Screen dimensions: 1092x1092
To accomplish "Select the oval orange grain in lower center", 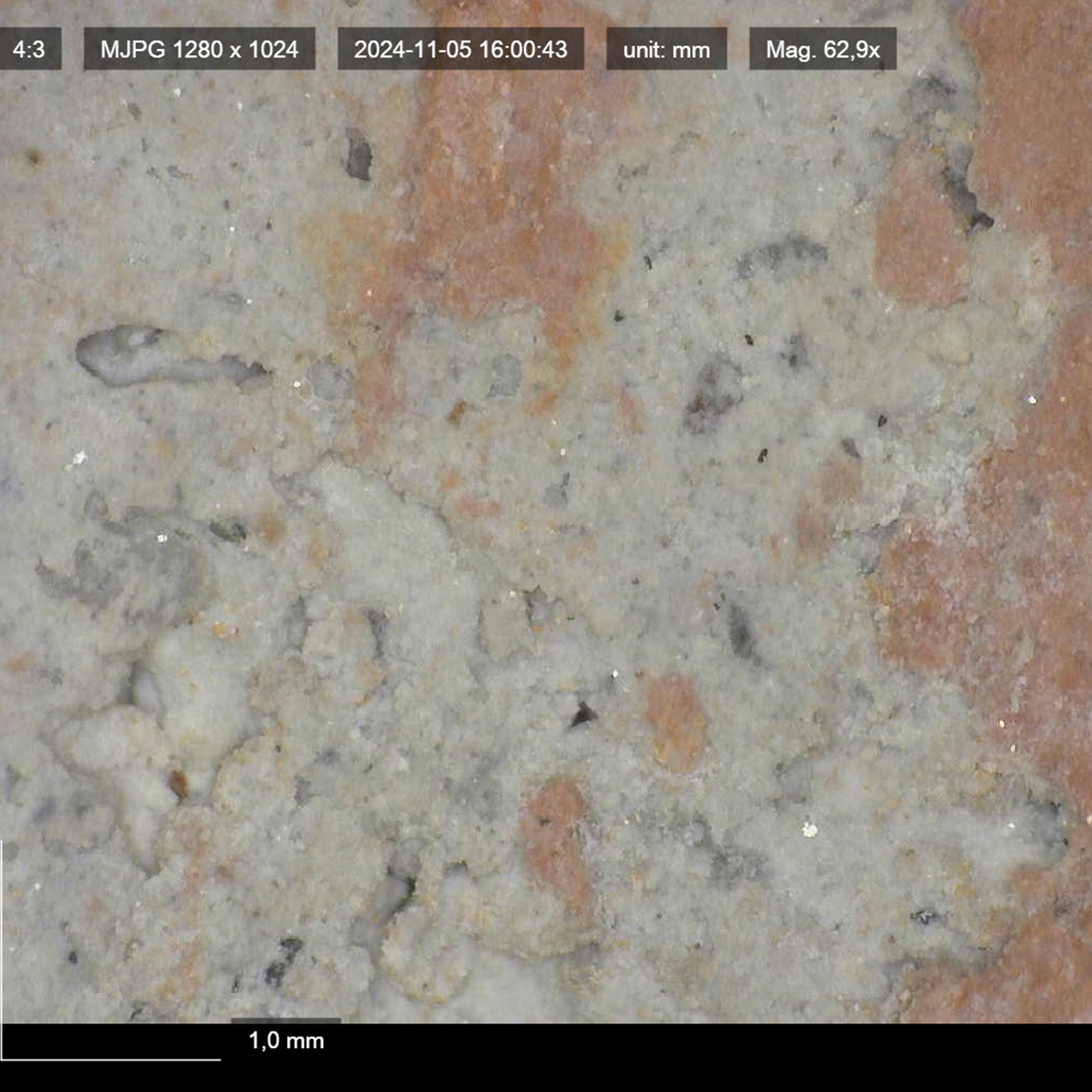I will pos(674,722).
